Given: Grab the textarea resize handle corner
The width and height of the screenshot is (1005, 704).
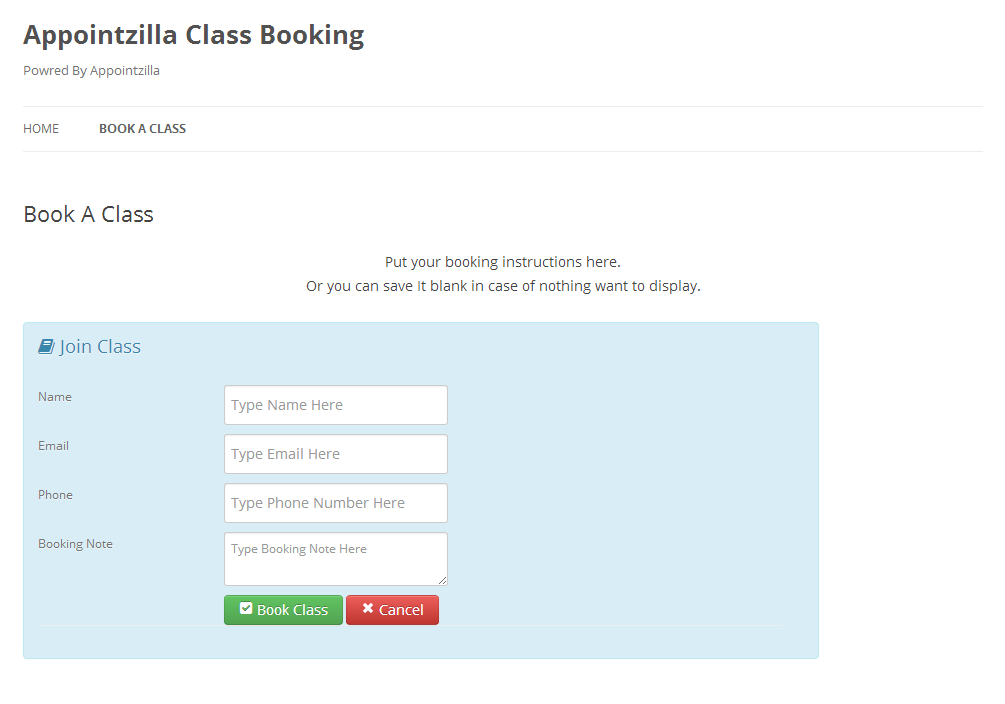Looking at the screenshot, I should 442,580.
